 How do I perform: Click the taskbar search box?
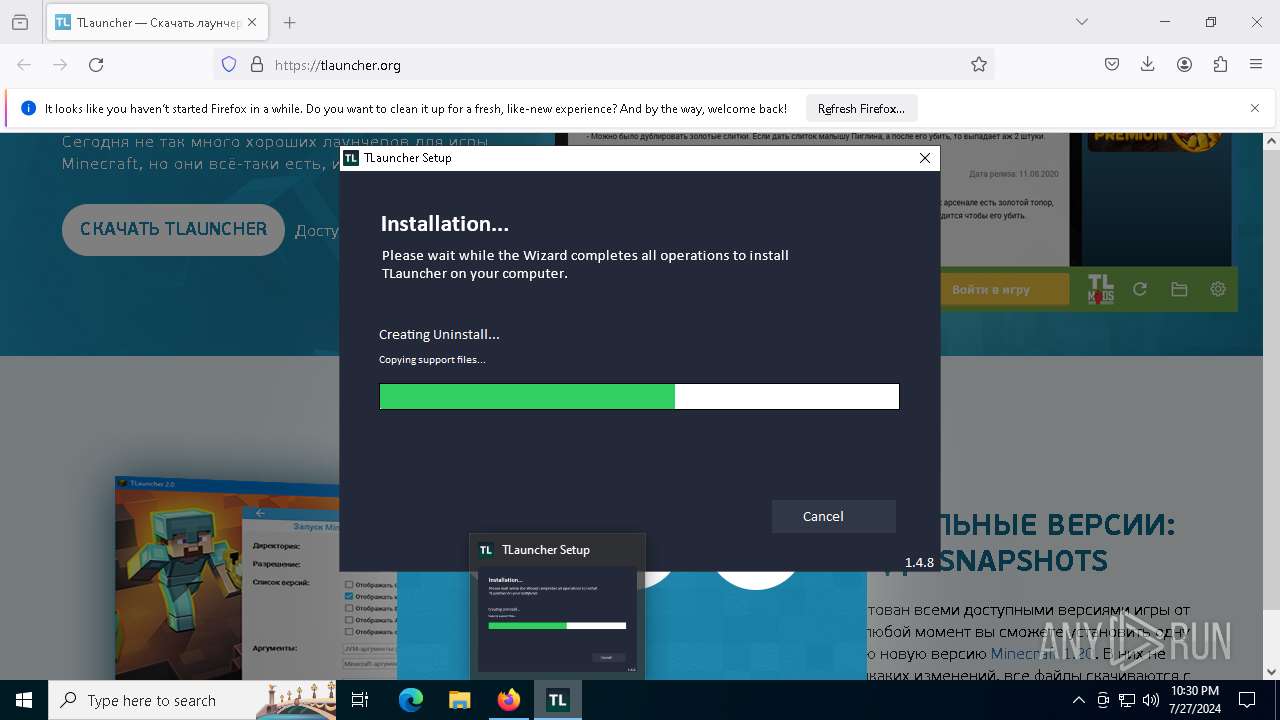(192, 700)
